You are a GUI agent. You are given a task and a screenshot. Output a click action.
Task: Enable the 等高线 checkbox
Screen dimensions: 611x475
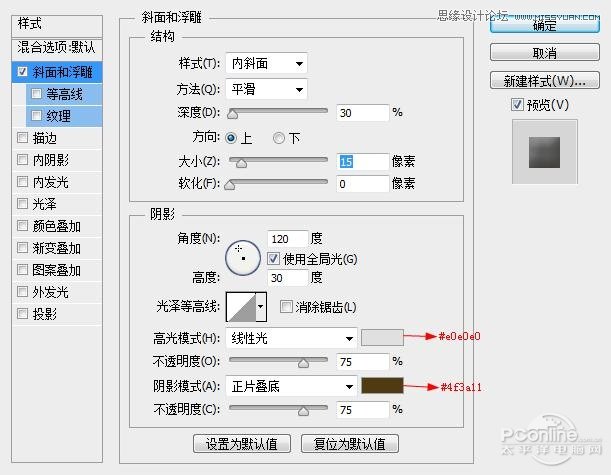pyautogui.click(x=36, y=94)
